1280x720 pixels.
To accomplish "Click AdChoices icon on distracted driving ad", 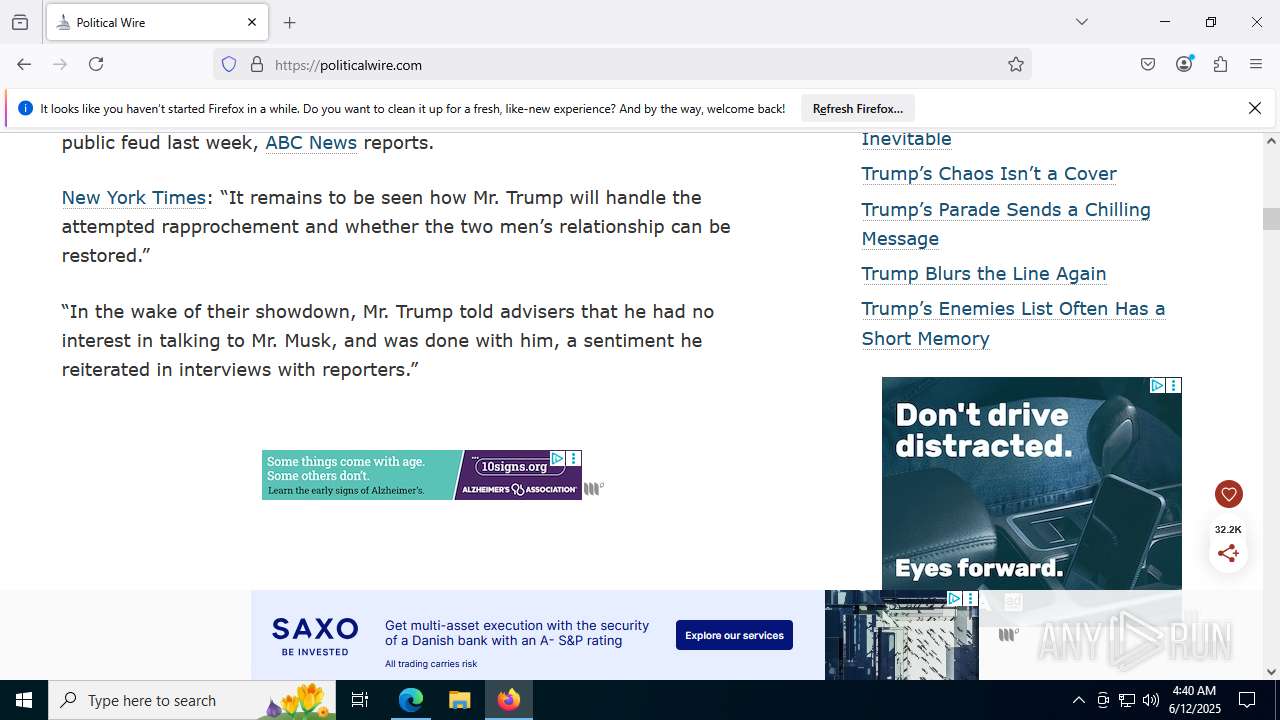I will click(x=1157, y=385).
